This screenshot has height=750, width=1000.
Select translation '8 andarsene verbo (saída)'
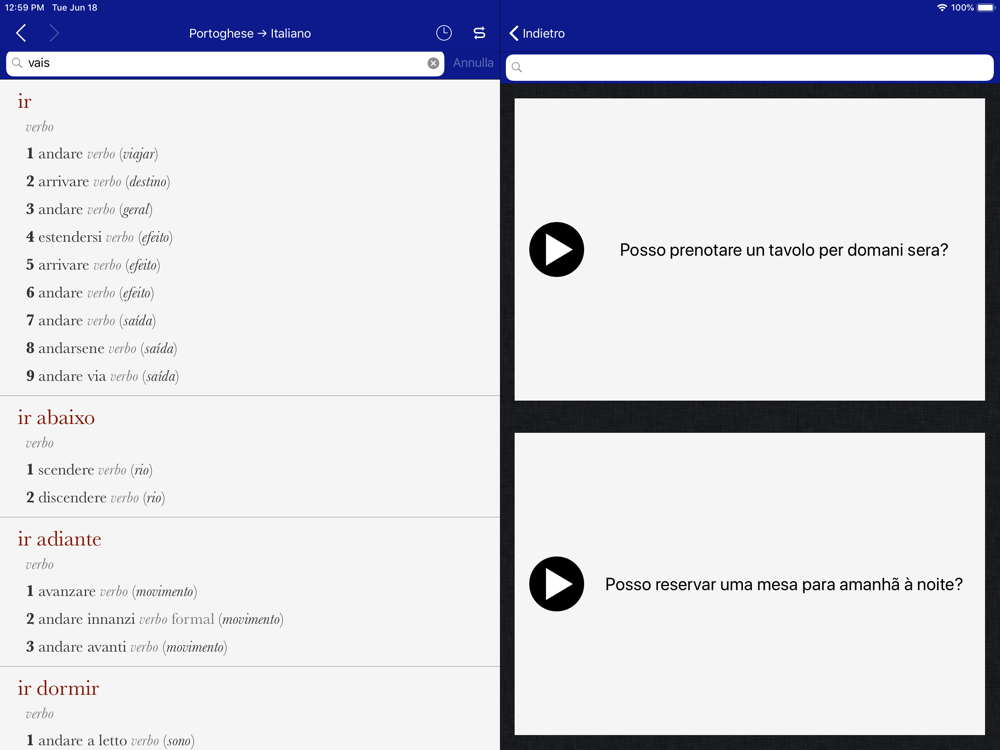[x=101, y=348]
